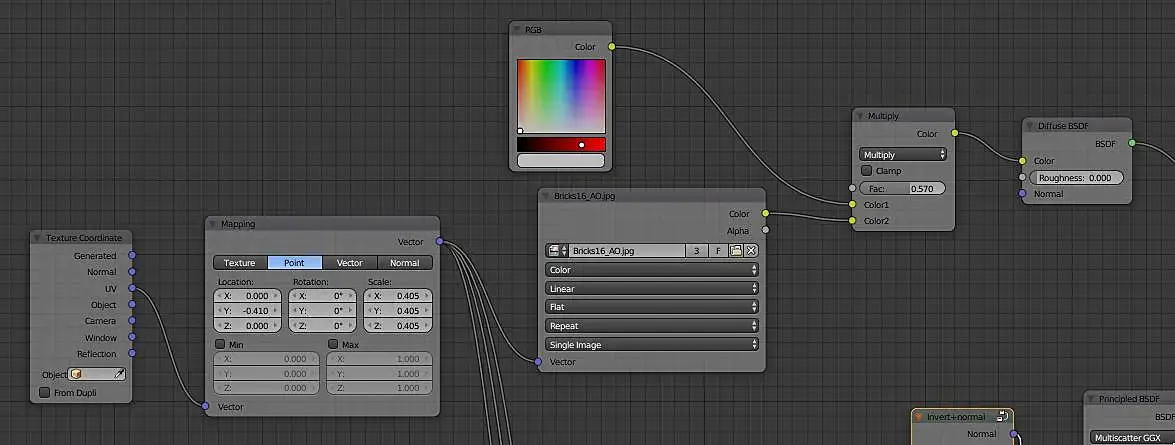Click the Mapping node Vector input socket
The height and width of the screenshot is (445, 1175).
pyautogui.click(x=205, y=406)
